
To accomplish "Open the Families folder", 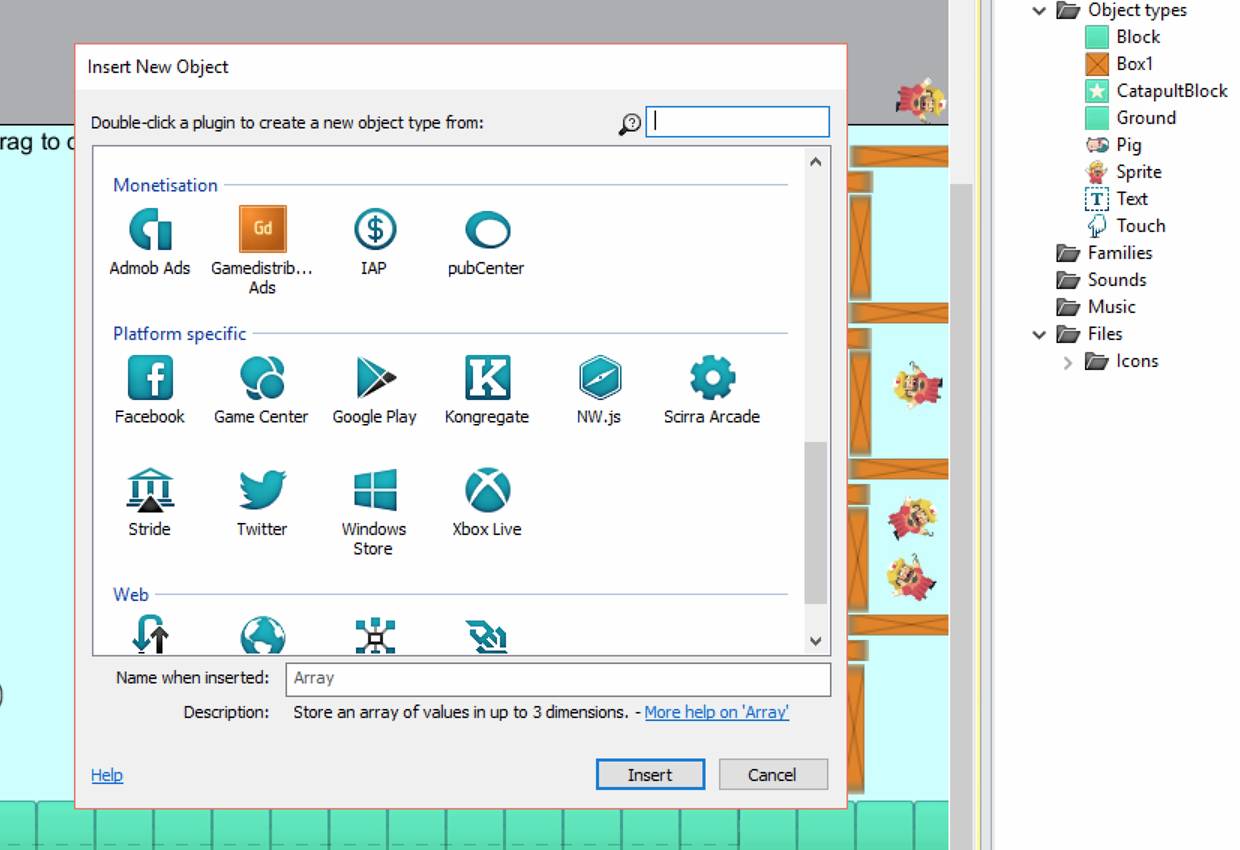I will [1068, 253].
